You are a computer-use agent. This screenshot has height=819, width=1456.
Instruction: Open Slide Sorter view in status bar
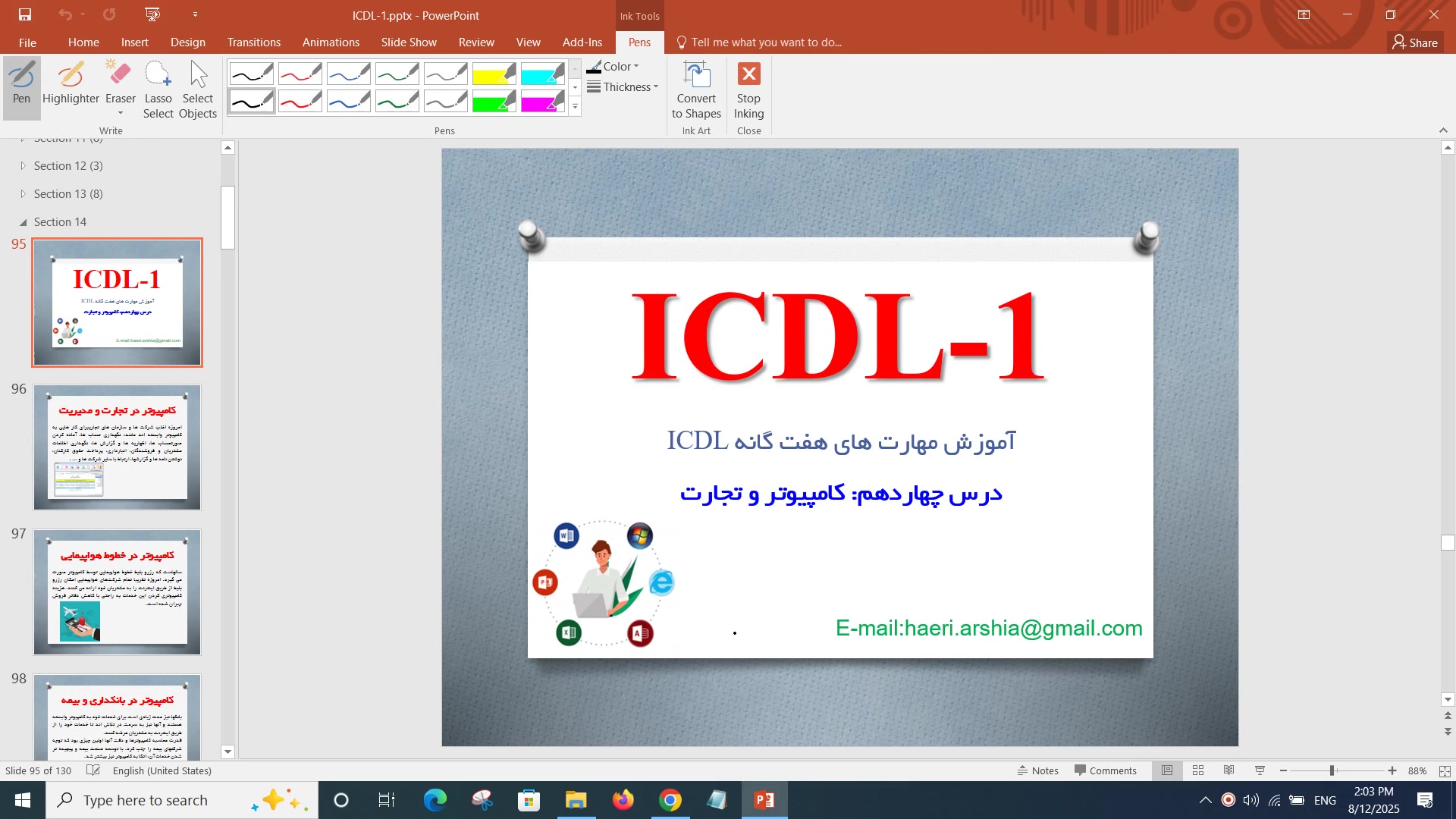[1198, 770]
